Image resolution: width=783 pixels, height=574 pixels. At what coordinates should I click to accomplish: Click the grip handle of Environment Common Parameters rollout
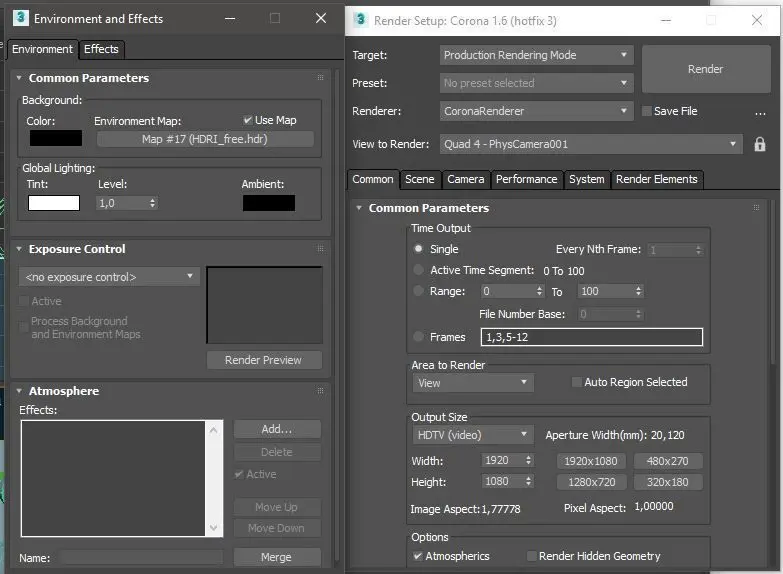coord(321,77)
